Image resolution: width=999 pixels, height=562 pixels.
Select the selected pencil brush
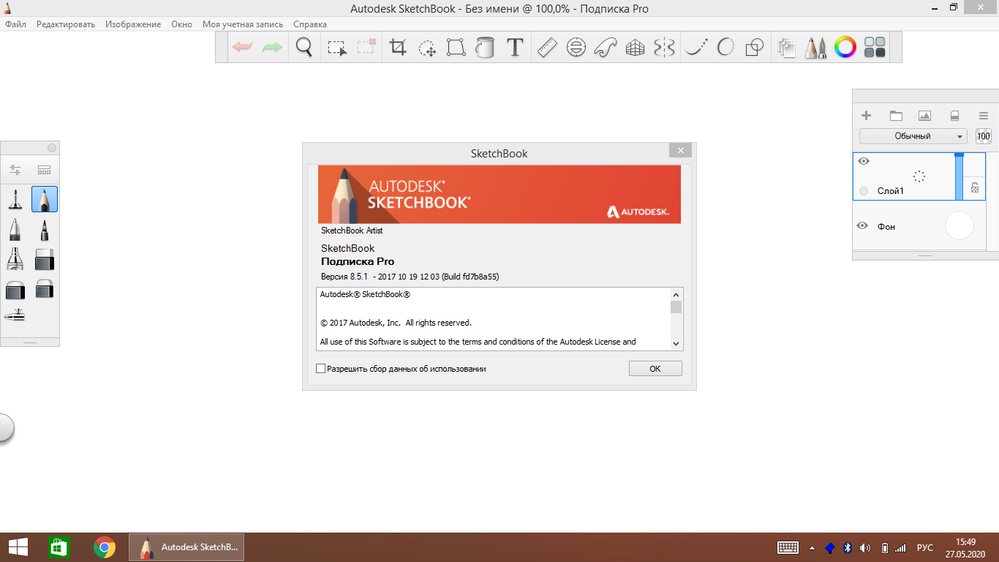coord(44,199)
